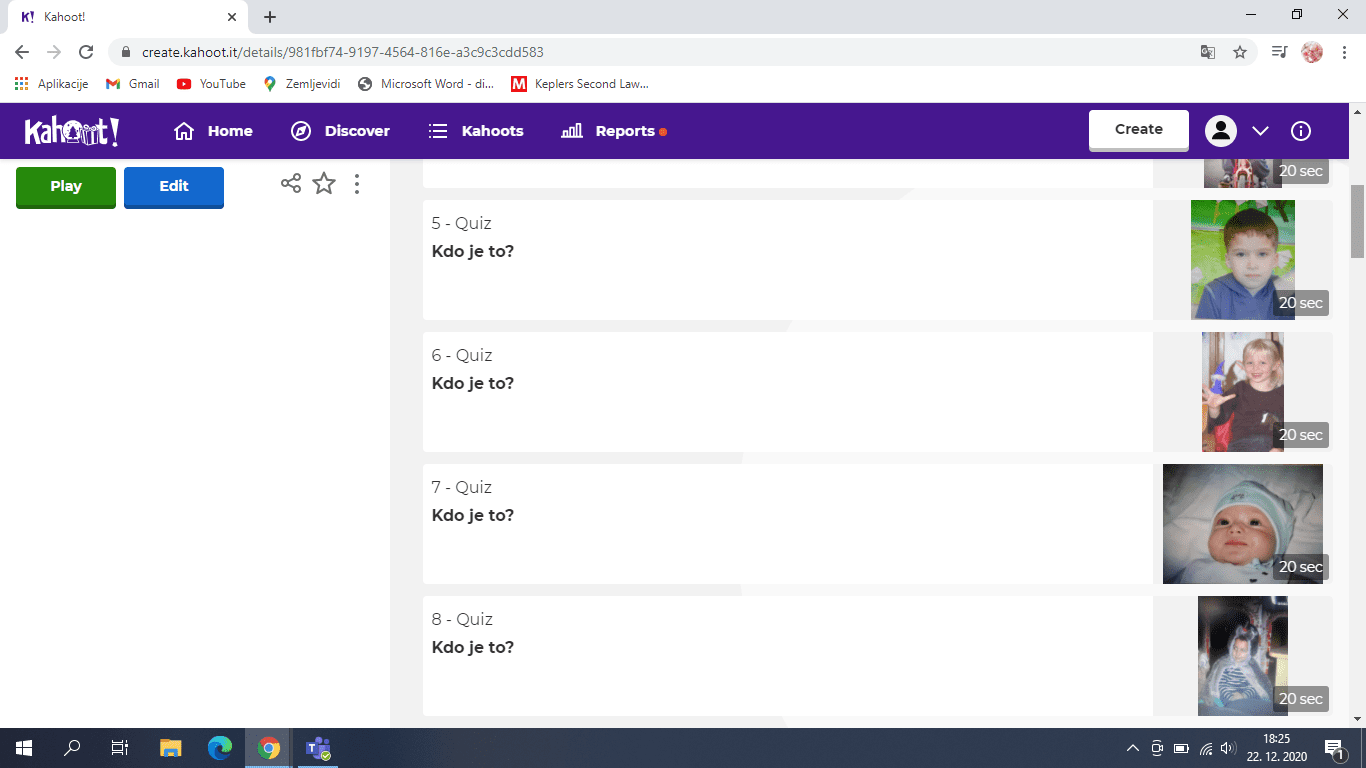
Task: Bookmark this page with star icon
Action: click(1240, 52)
